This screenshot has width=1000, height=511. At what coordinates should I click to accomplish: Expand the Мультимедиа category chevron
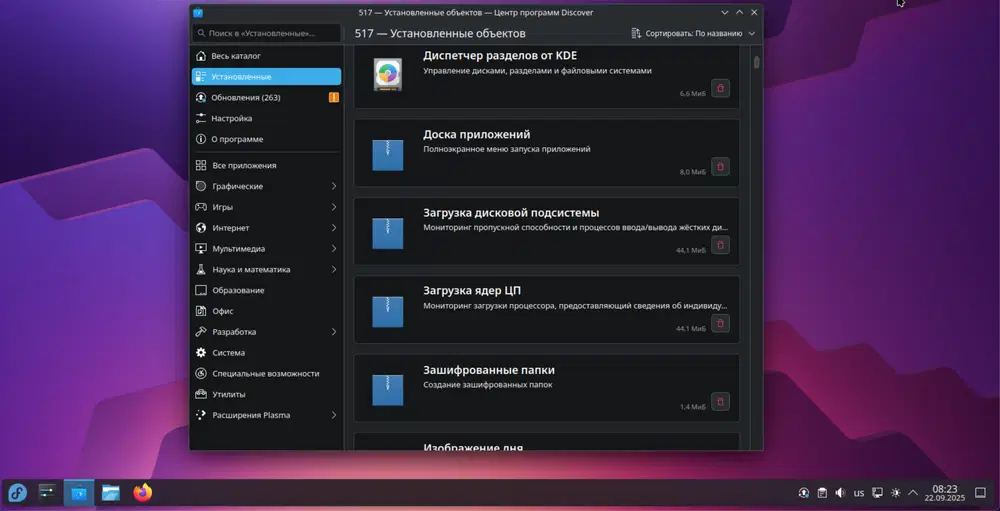(334, 249)
